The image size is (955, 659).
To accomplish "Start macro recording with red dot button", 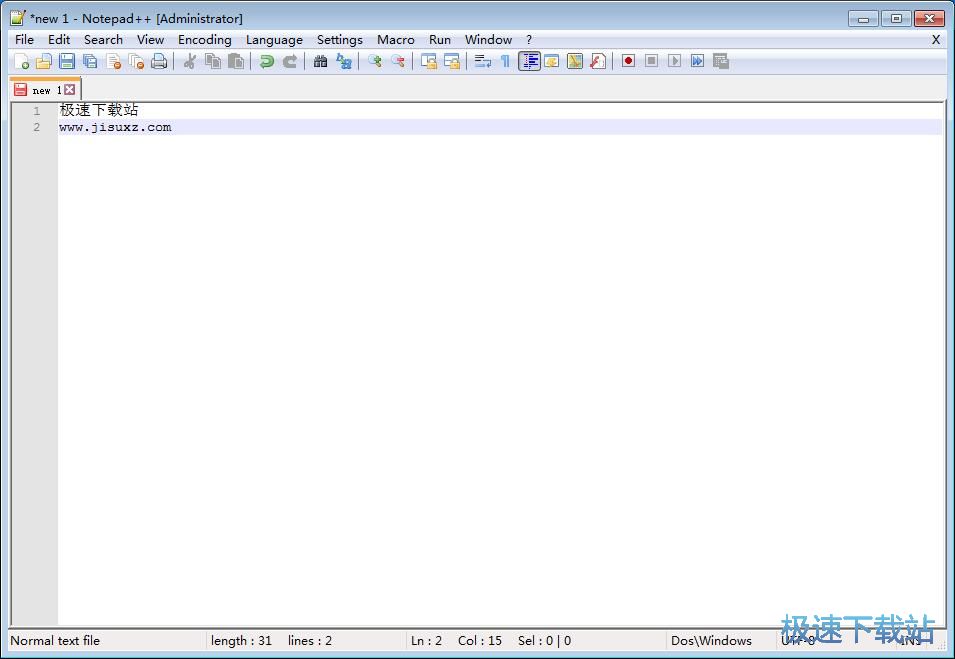I will (628, 61).
